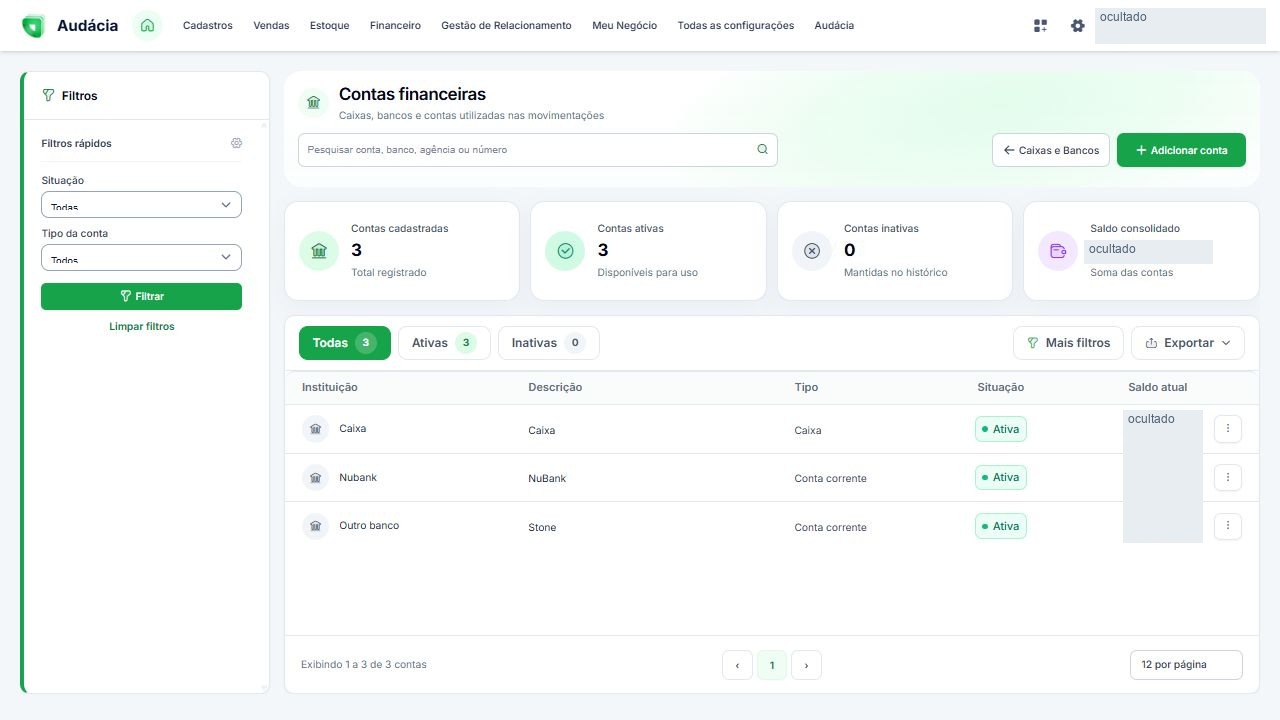
Task: Switch to the Ativas tab
Action: point(444,343)
